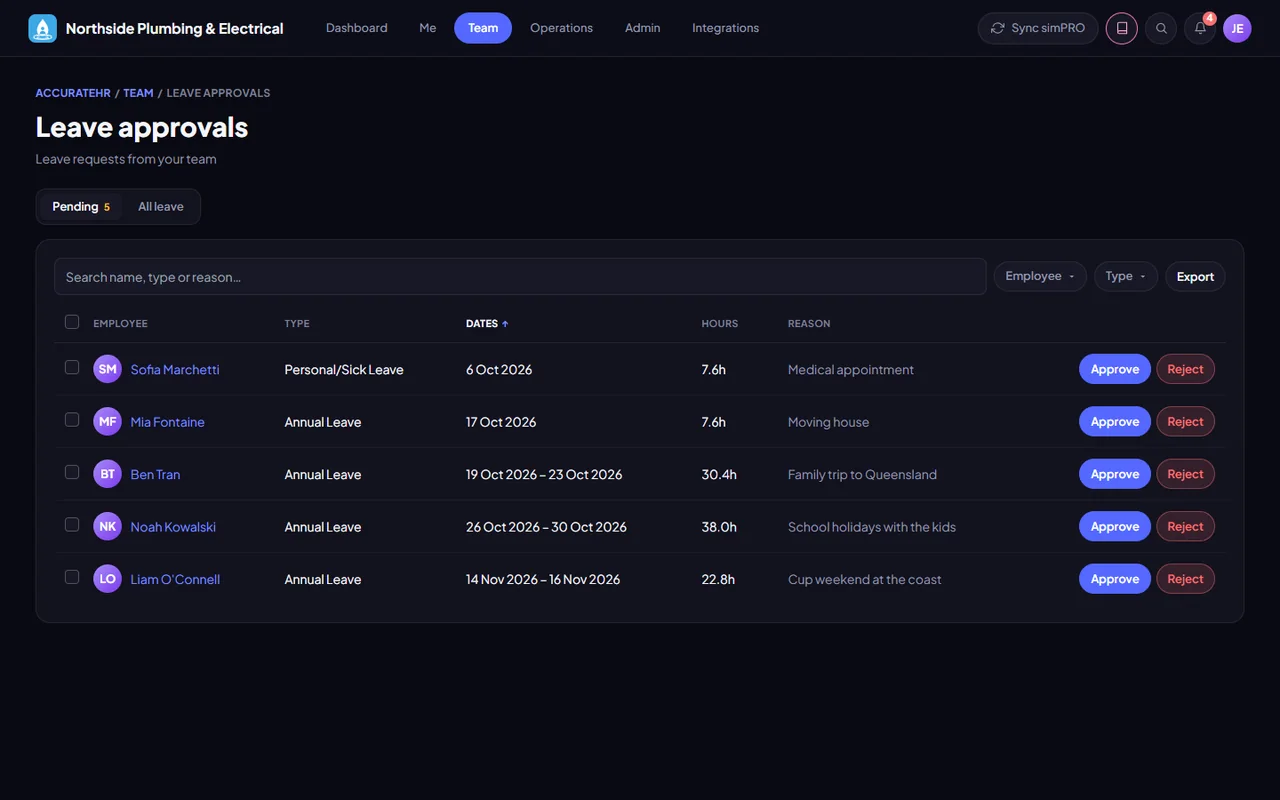Approve Liam O'Connell's leave request
The width and height of the screenshot is (1280, 800).
[1115, 579]
